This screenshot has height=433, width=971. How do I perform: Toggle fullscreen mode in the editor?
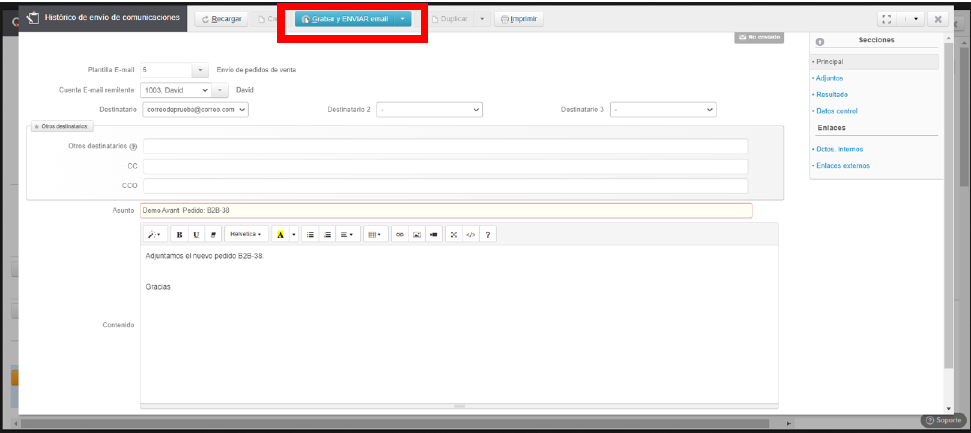click(453, 234)
